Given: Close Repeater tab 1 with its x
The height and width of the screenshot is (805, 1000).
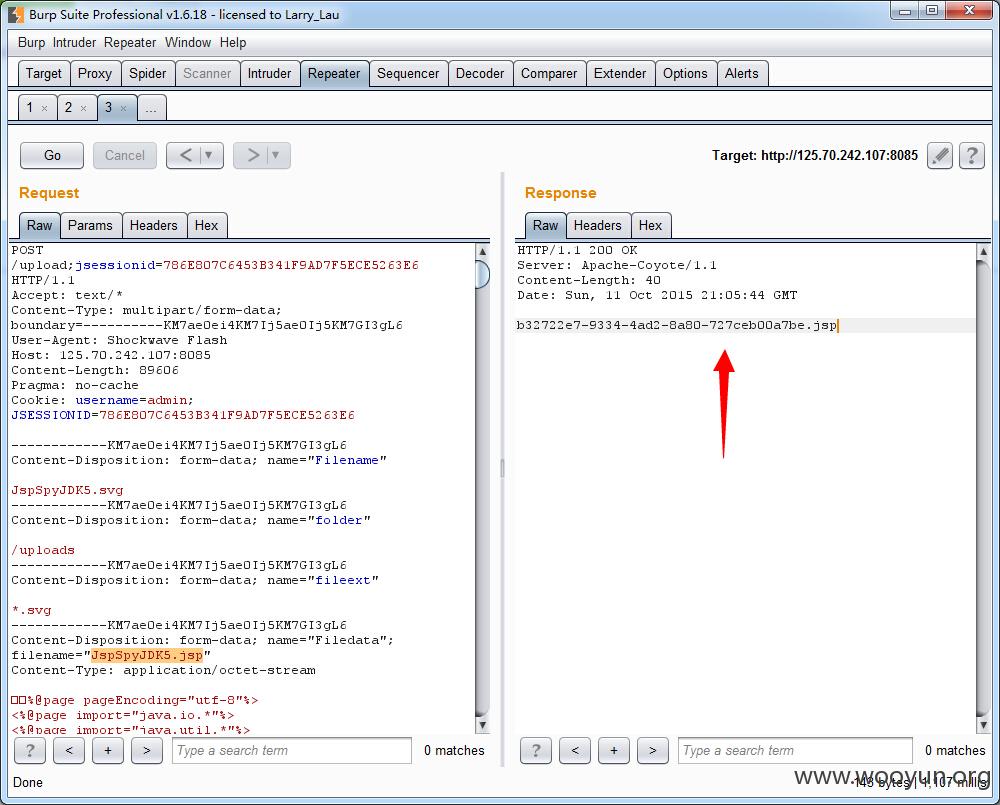Looking at the screenshot, I should tap(44, 108).
